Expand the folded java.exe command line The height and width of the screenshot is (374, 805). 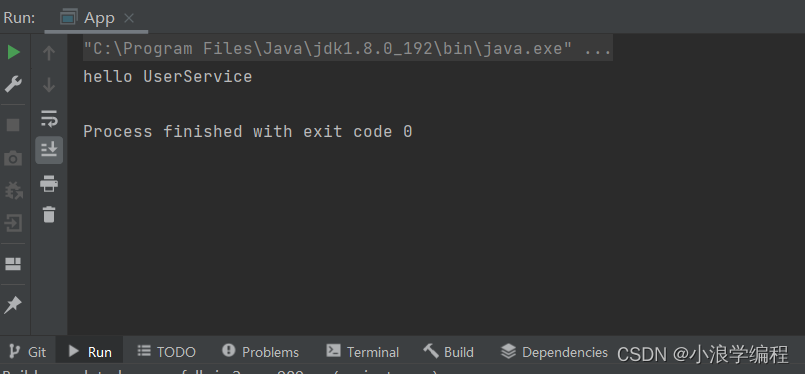(x=598, y=49)
